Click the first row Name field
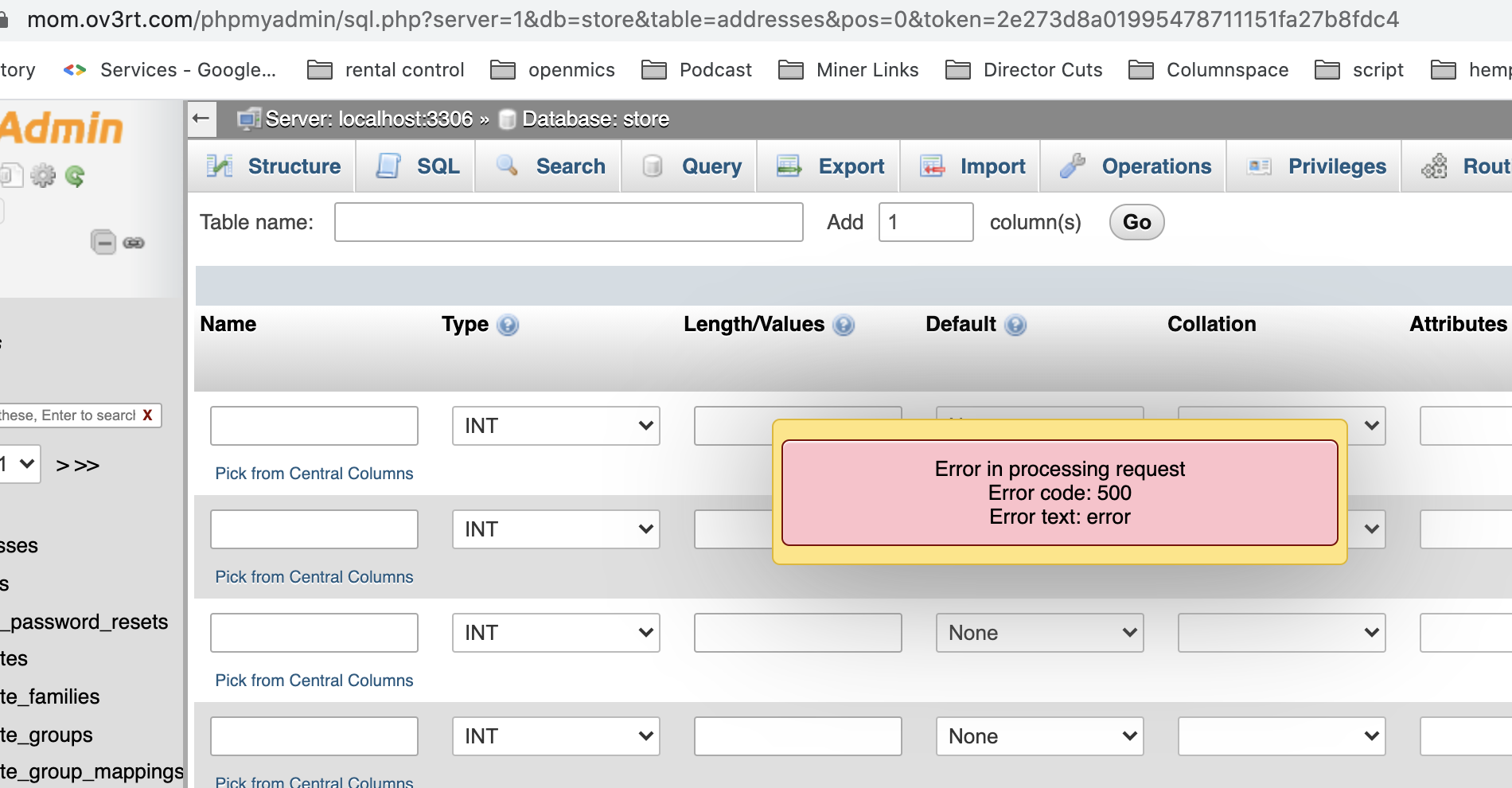 (314, 426)
